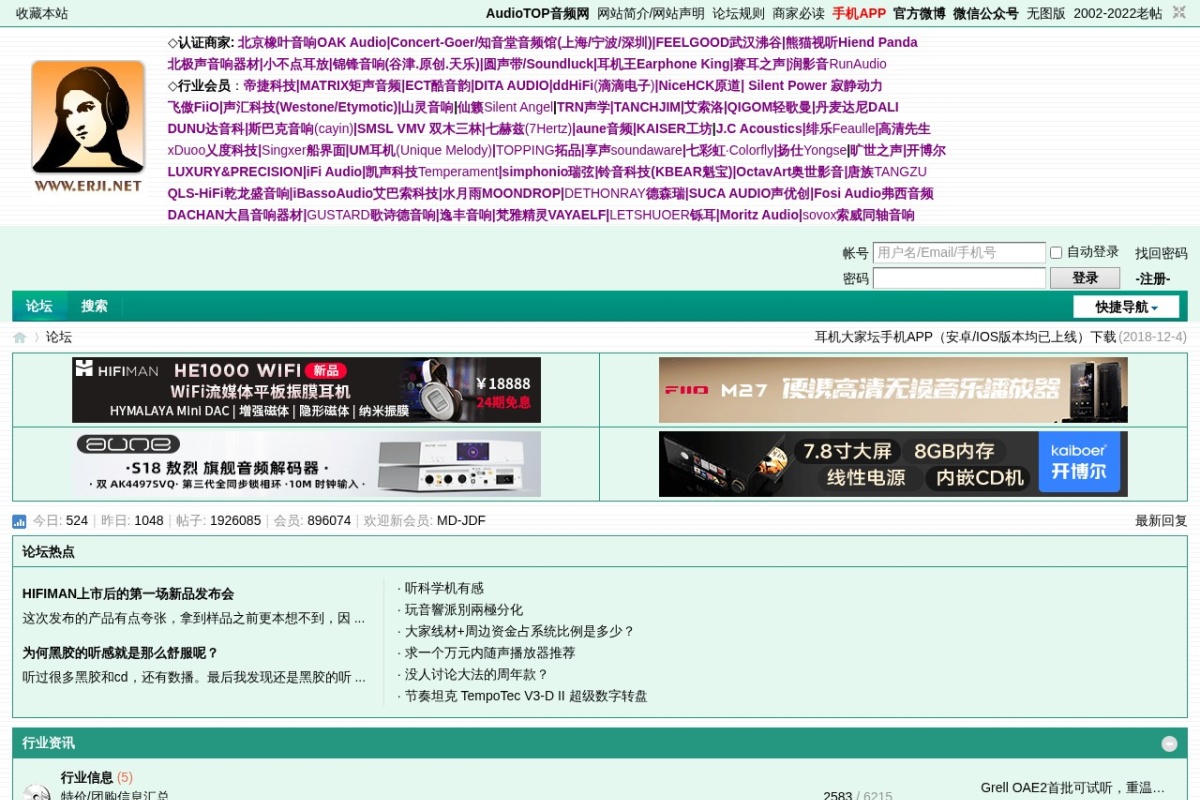Open the red 手机APP link
Image resolution: width=1200 pixels, height=800 pixels.
(x=859, y=13)
